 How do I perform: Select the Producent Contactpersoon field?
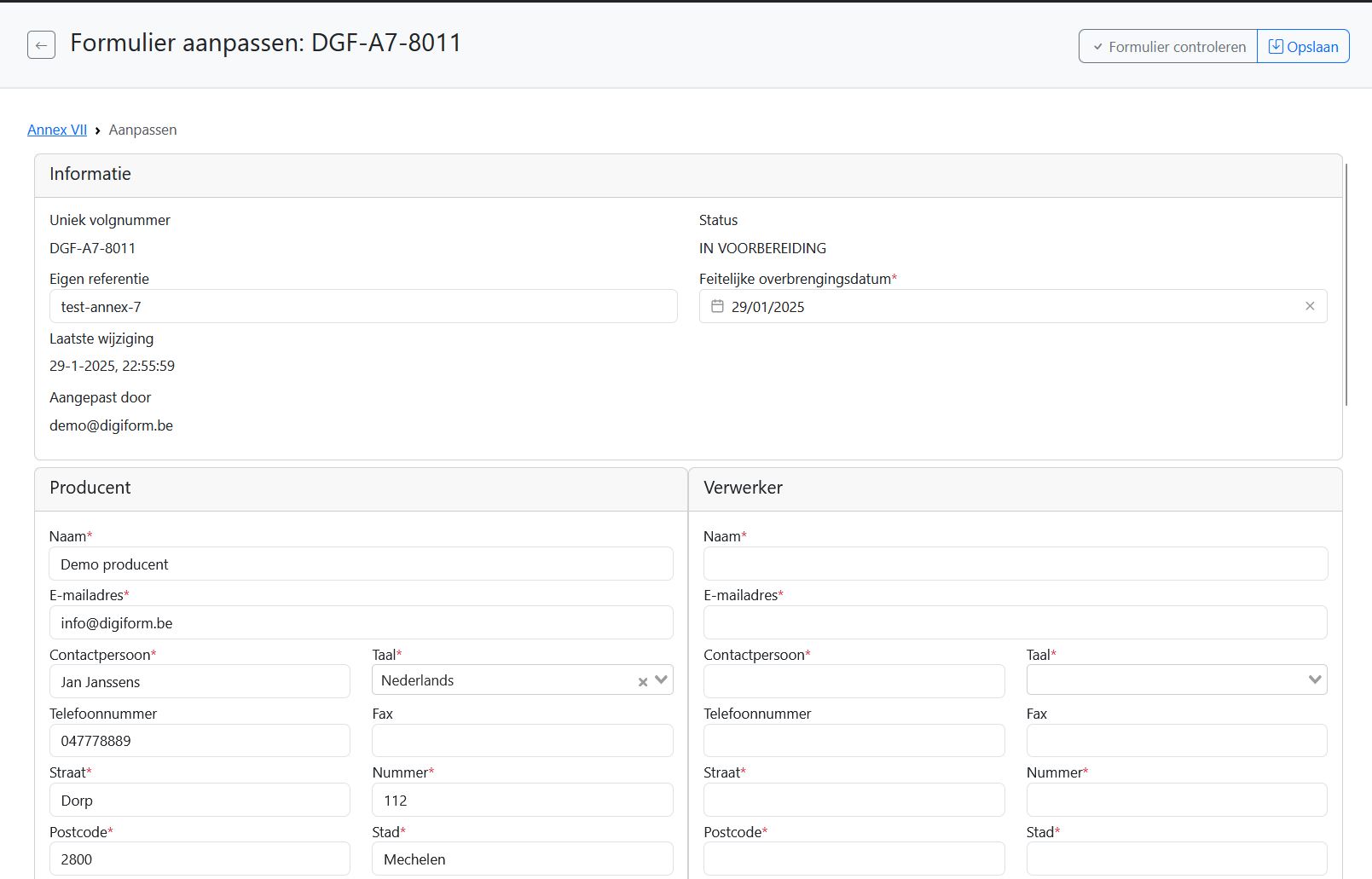point(200,682)
